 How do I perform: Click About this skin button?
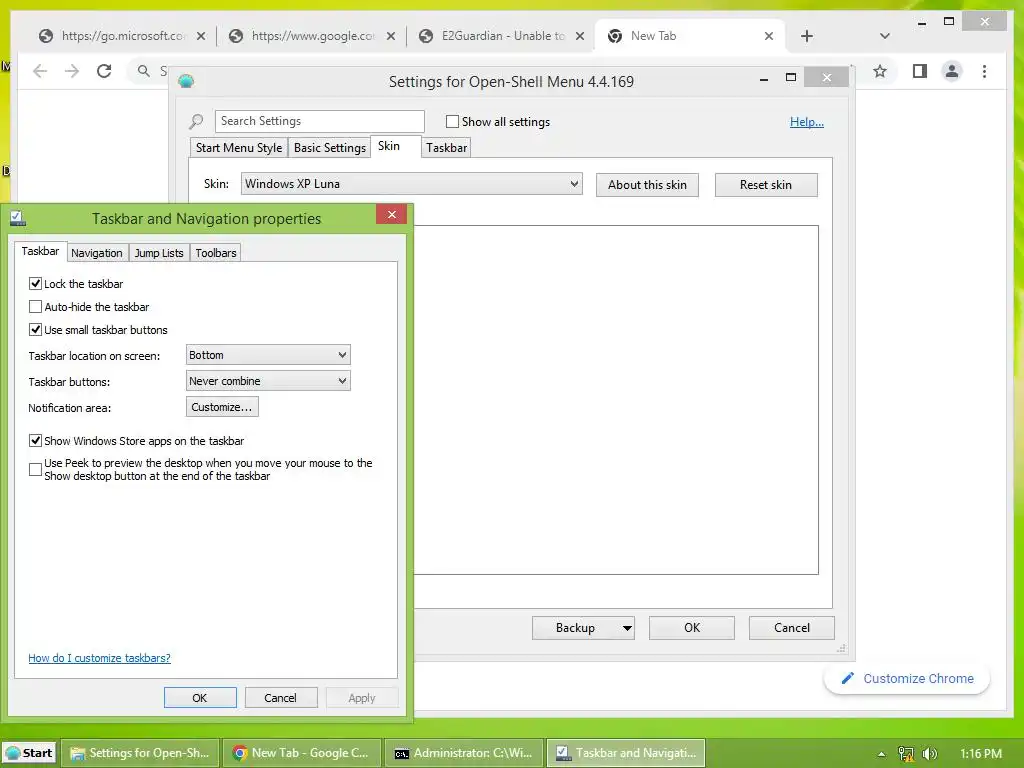click(647, 185)
